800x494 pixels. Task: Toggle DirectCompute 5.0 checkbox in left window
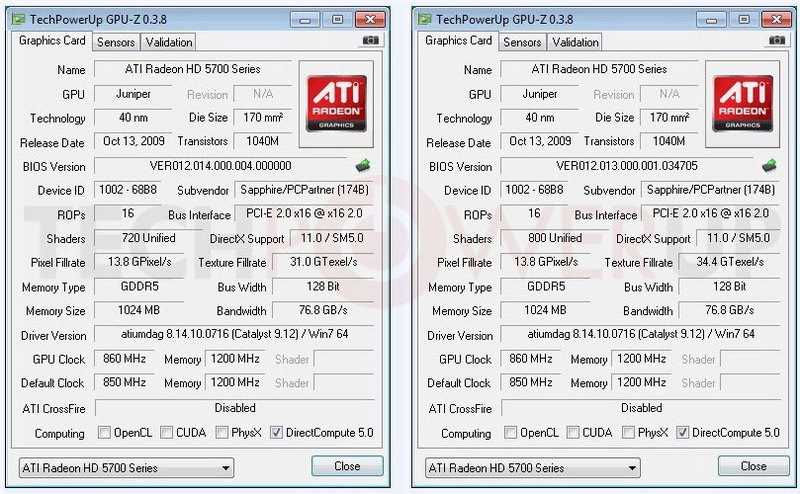coord(276,433)
